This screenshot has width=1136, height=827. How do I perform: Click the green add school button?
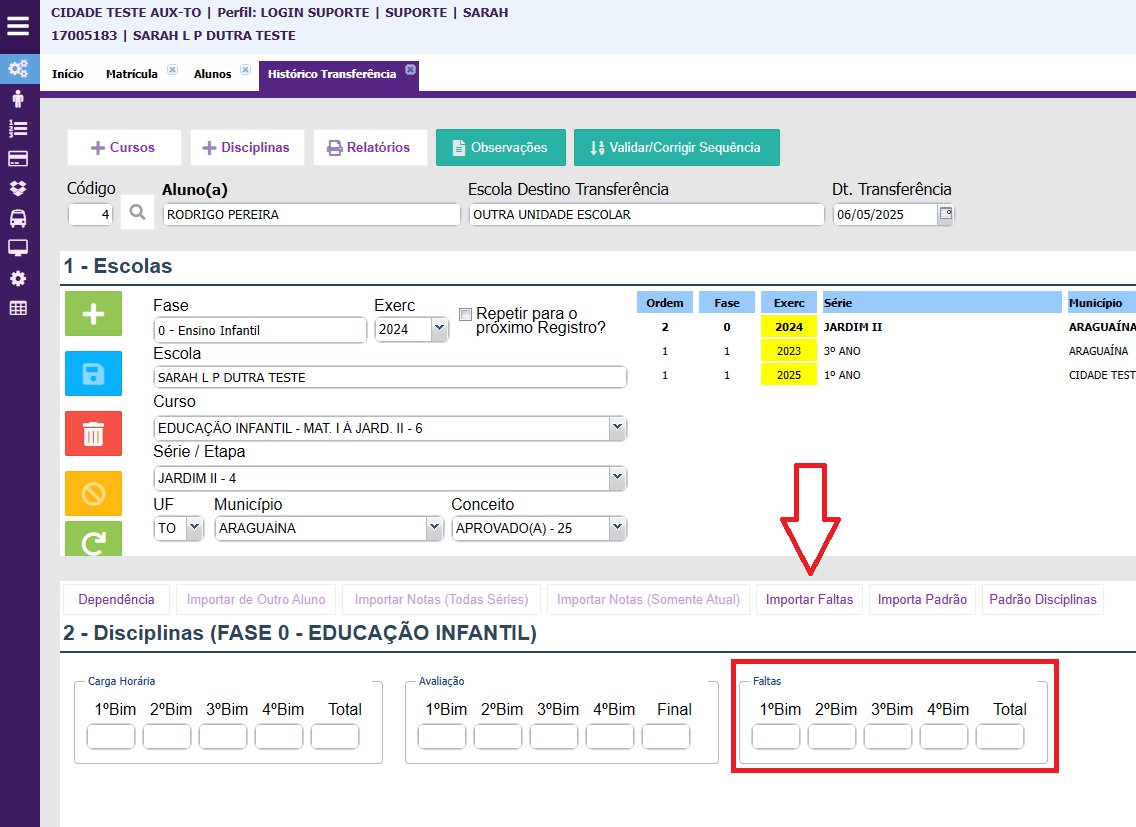click(x=93, y=314)
